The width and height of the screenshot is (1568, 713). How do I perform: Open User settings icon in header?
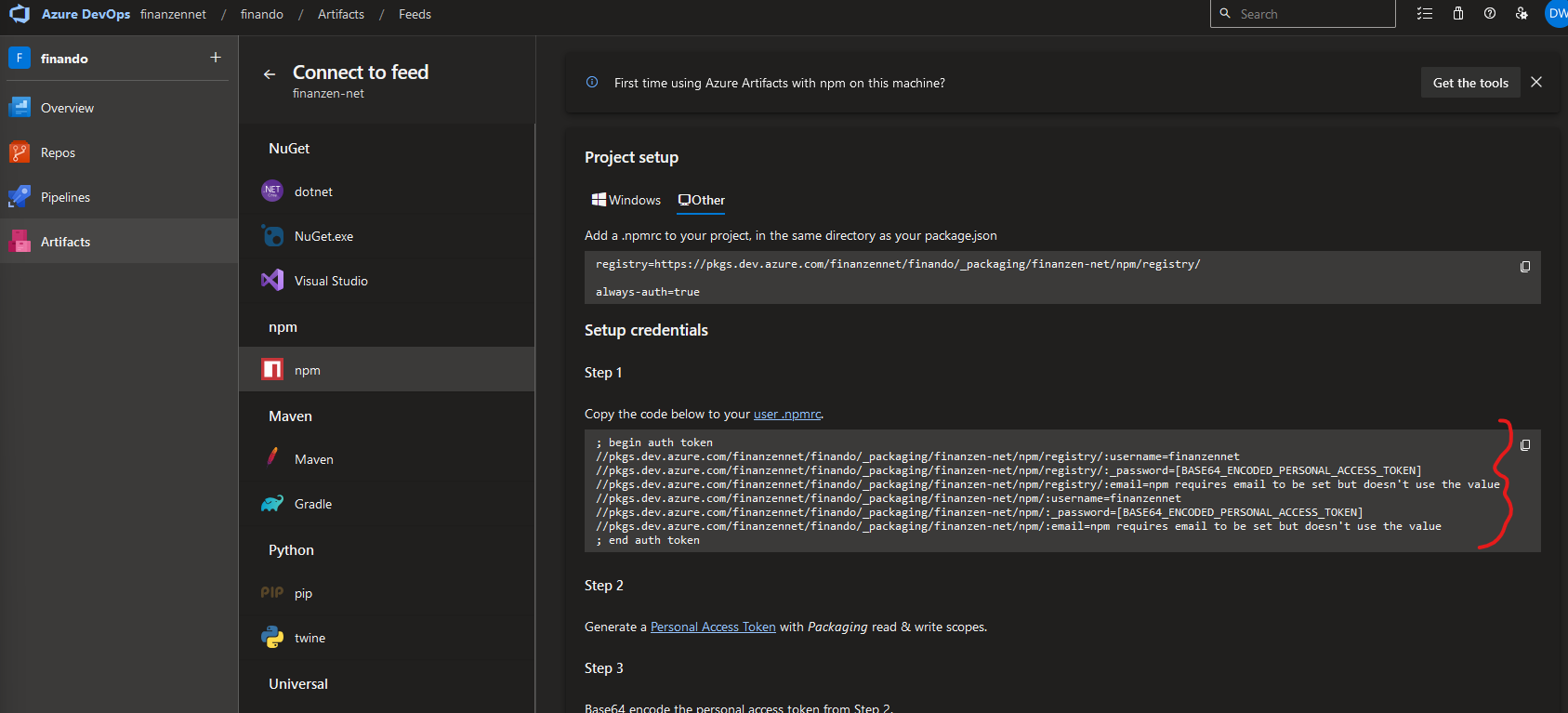(1522, 14)
